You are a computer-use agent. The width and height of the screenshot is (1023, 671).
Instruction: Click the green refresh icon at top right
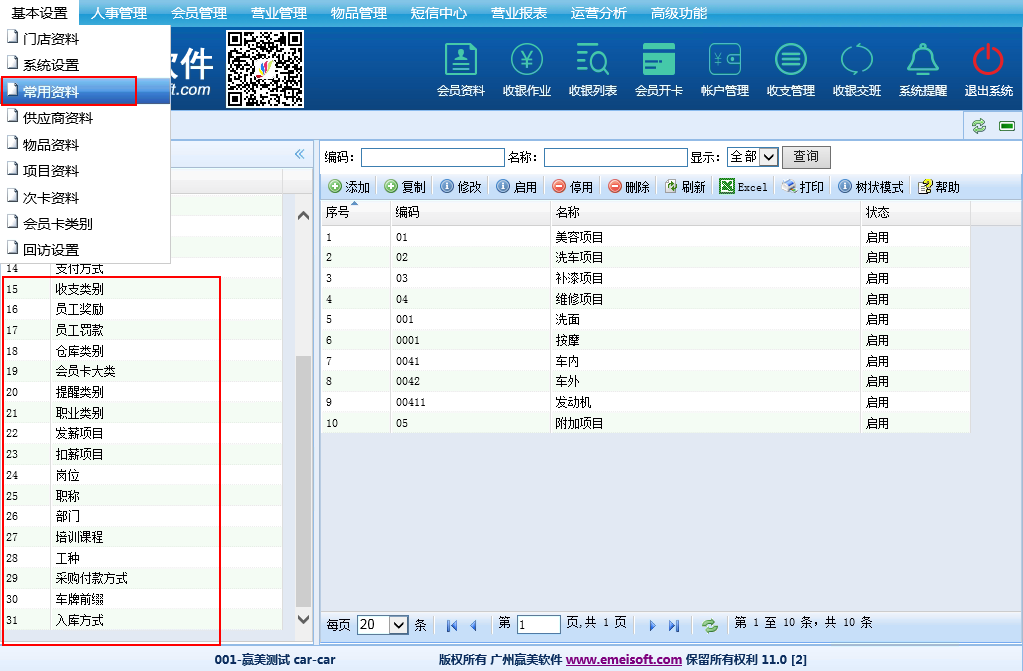click(x=979, y=125)
